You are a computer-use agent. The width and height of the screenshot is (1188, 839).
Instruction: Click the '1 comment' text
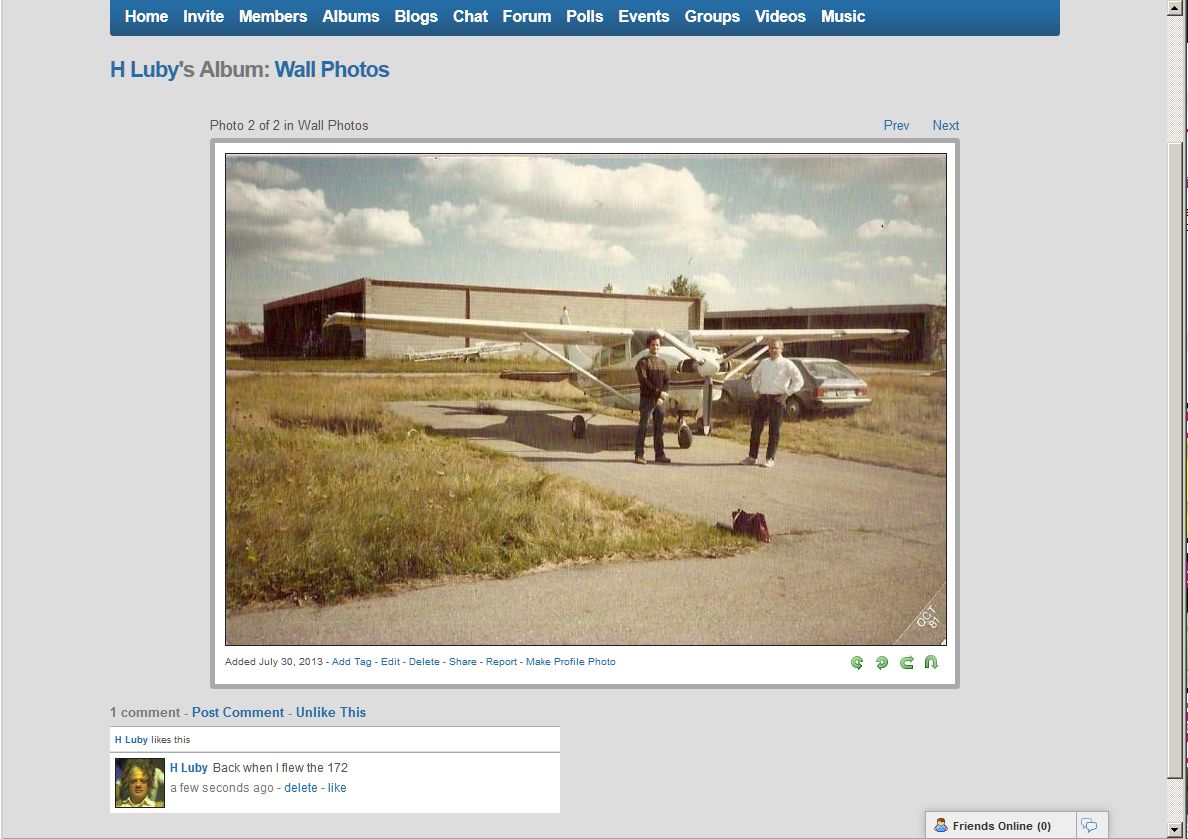coord(145,712)
